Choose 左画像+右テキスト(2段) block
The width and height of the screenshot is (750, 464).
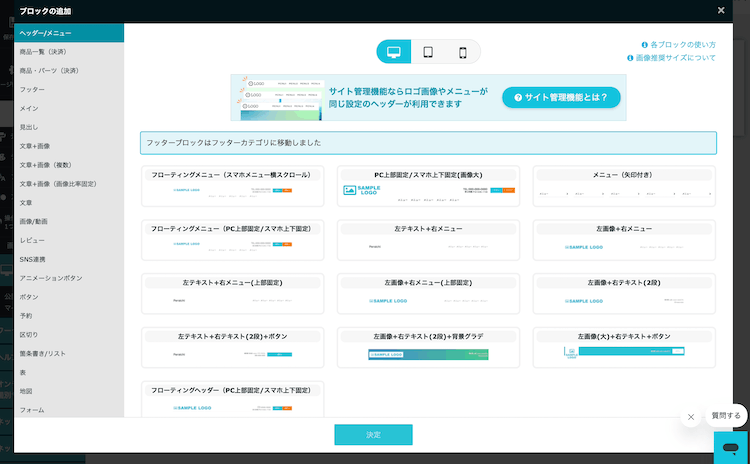point(624,294)
